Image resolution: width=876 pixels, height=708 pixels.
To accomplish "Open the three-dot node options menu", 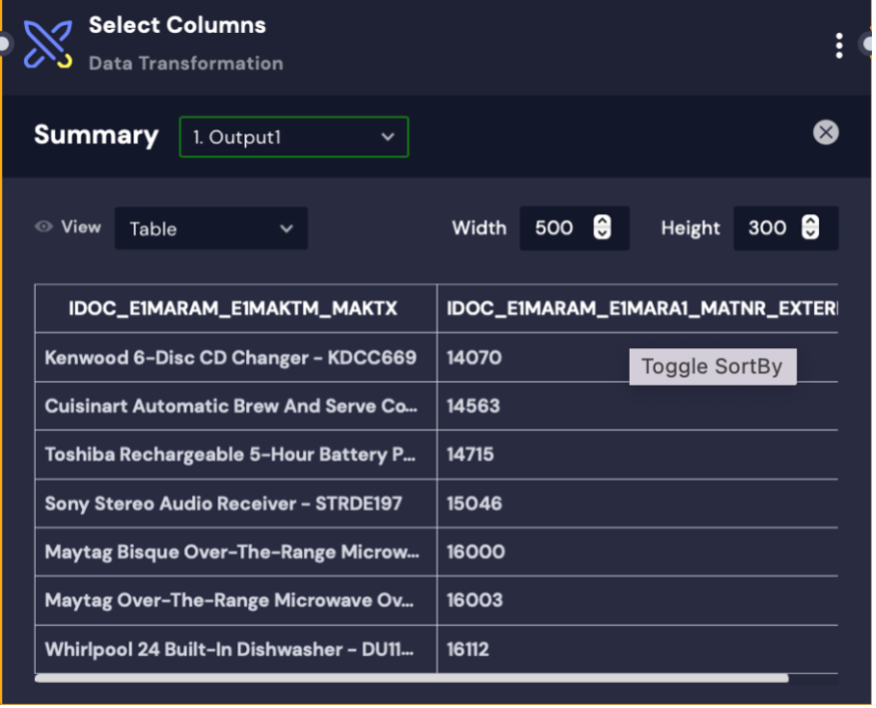I will tap(839, 45).
